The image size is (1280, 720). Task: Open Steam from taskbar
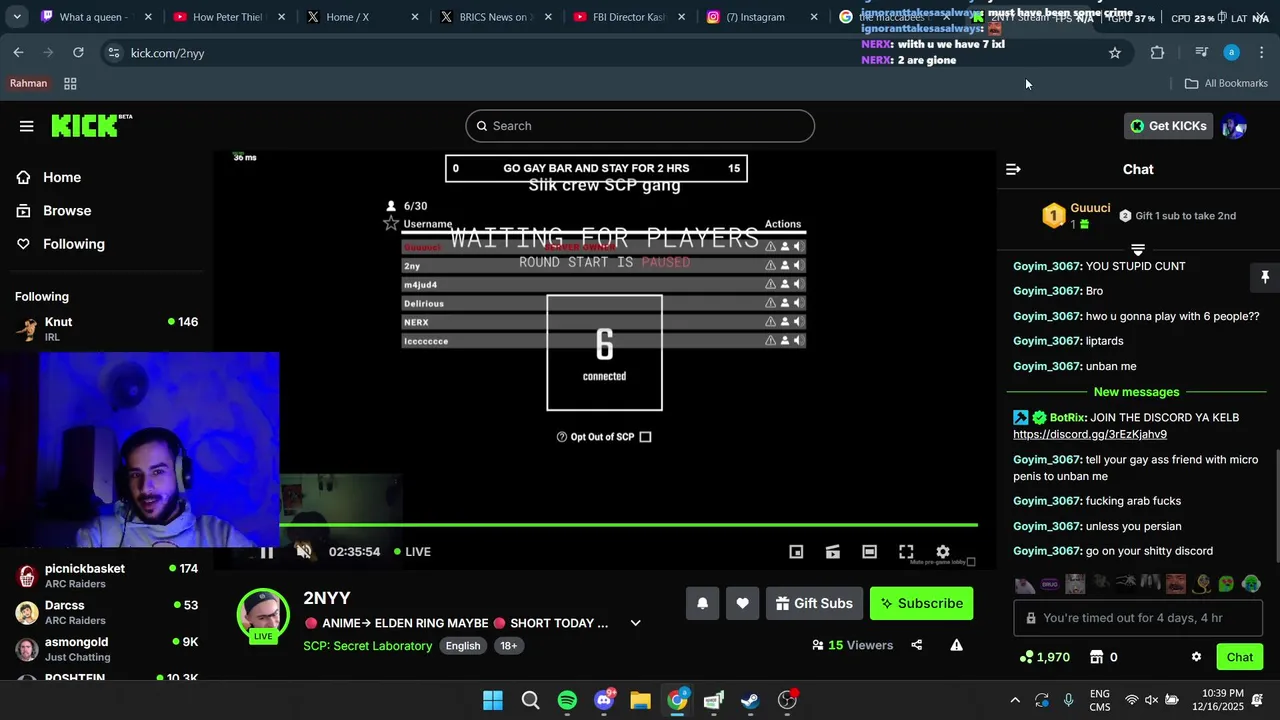click(750, 700)
